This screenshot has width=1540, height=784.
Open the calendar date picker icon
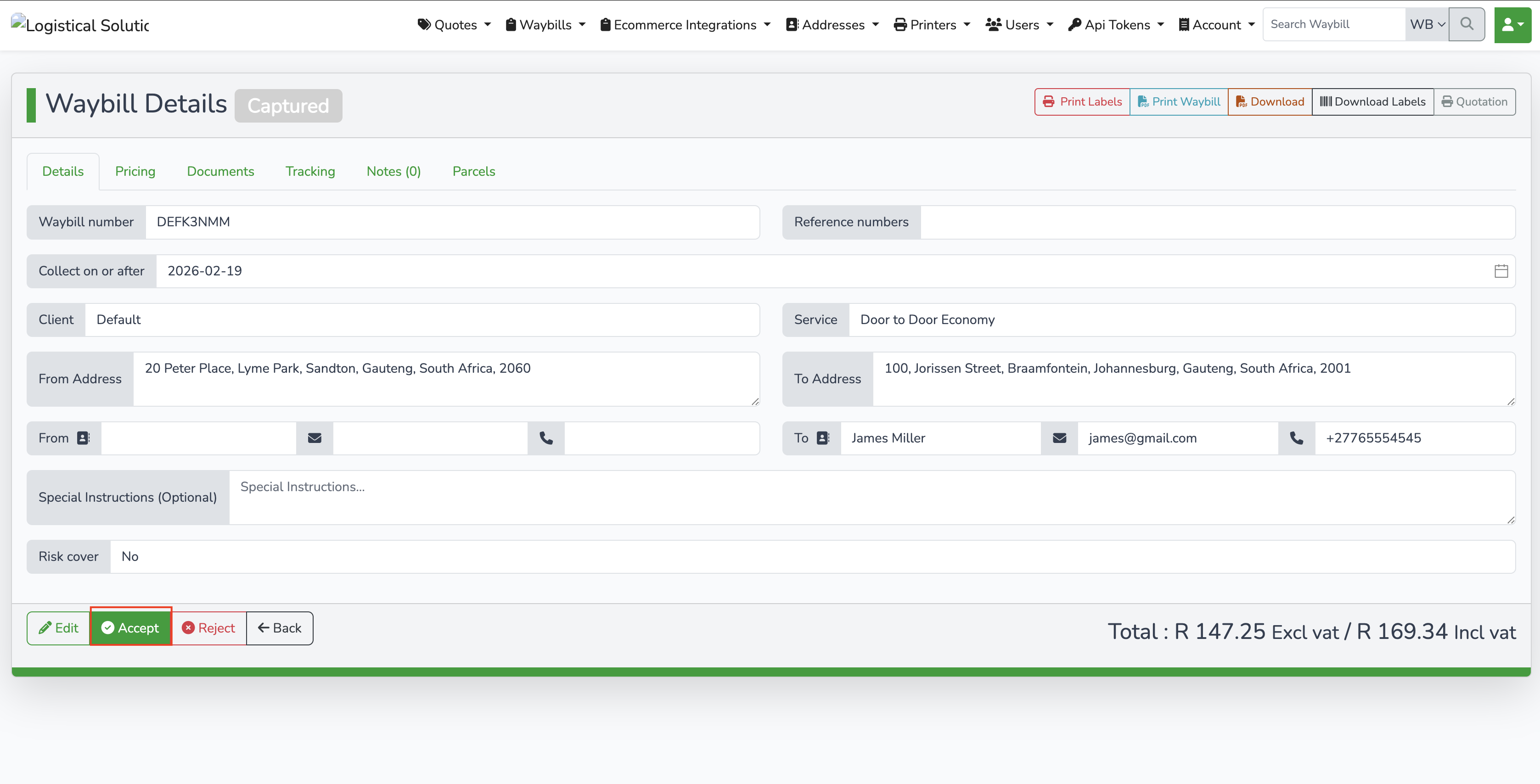1501,271
